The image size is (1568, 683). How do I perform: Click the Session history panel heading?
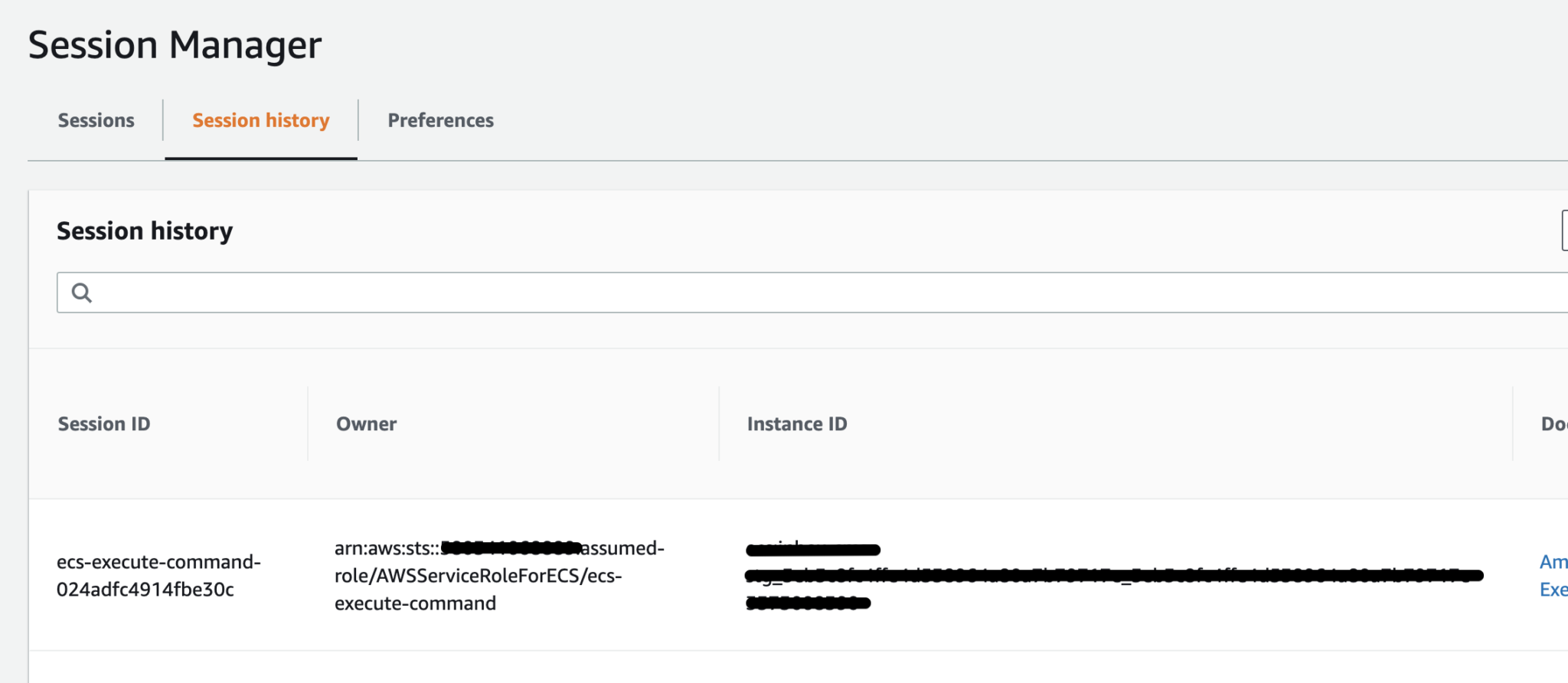click(x=144, y=230)
